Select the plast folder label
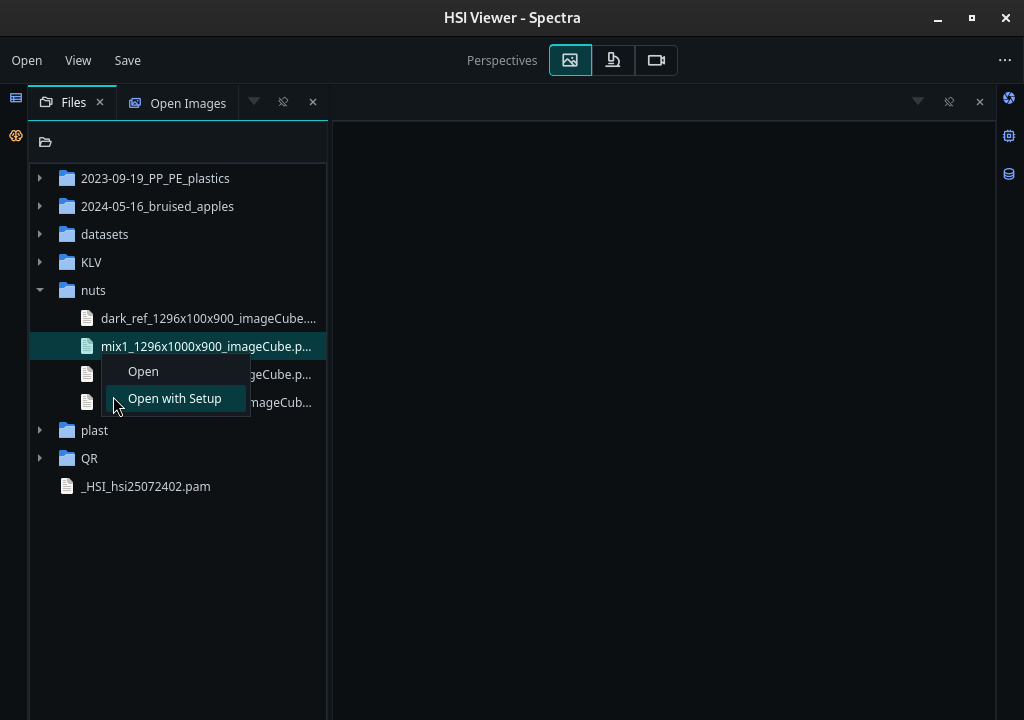This screenshot has height=720, width=1024. click(94, 430)
